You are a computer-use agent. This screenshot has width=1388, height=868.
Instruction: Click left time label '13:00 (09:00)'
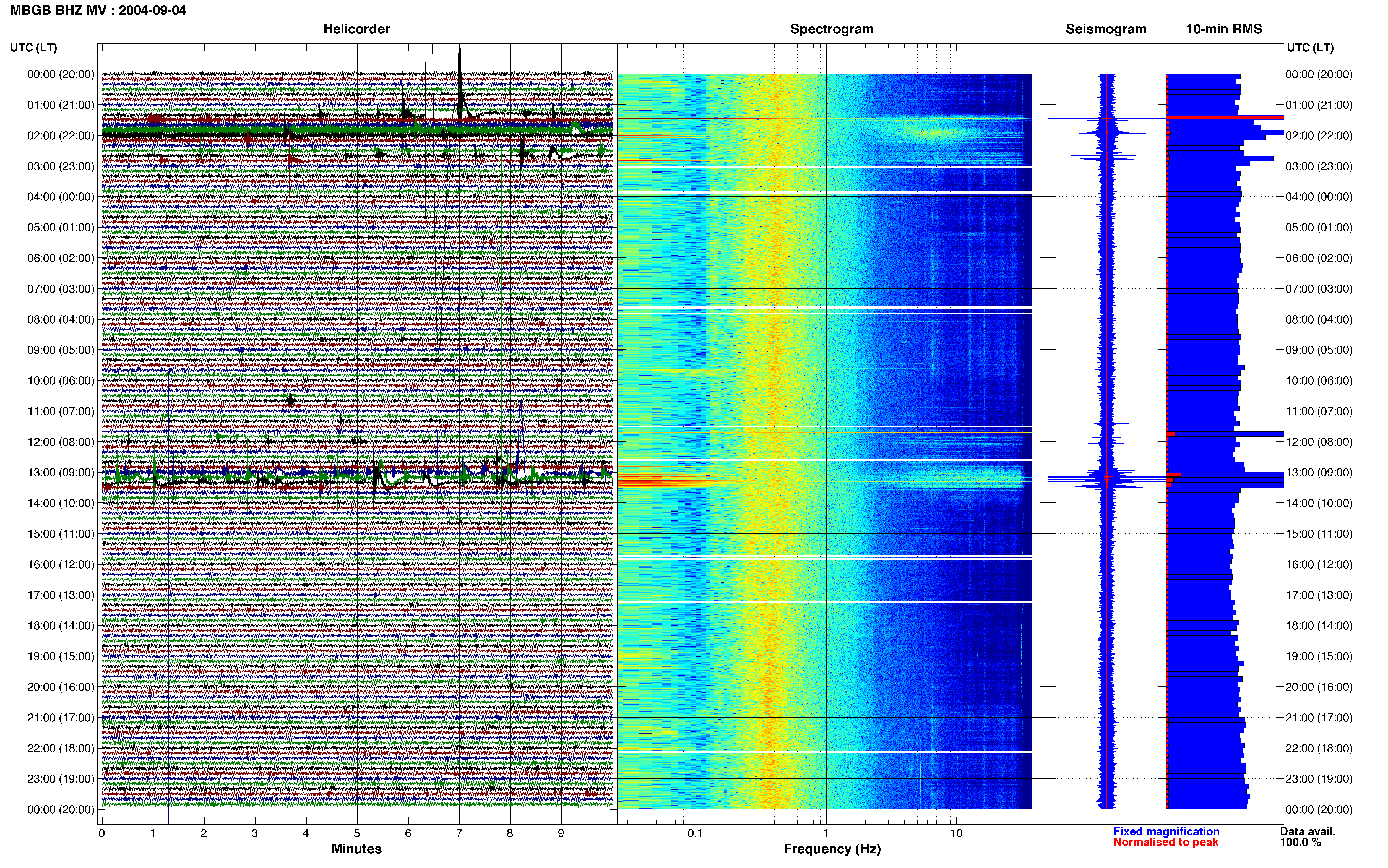[61, 473]
